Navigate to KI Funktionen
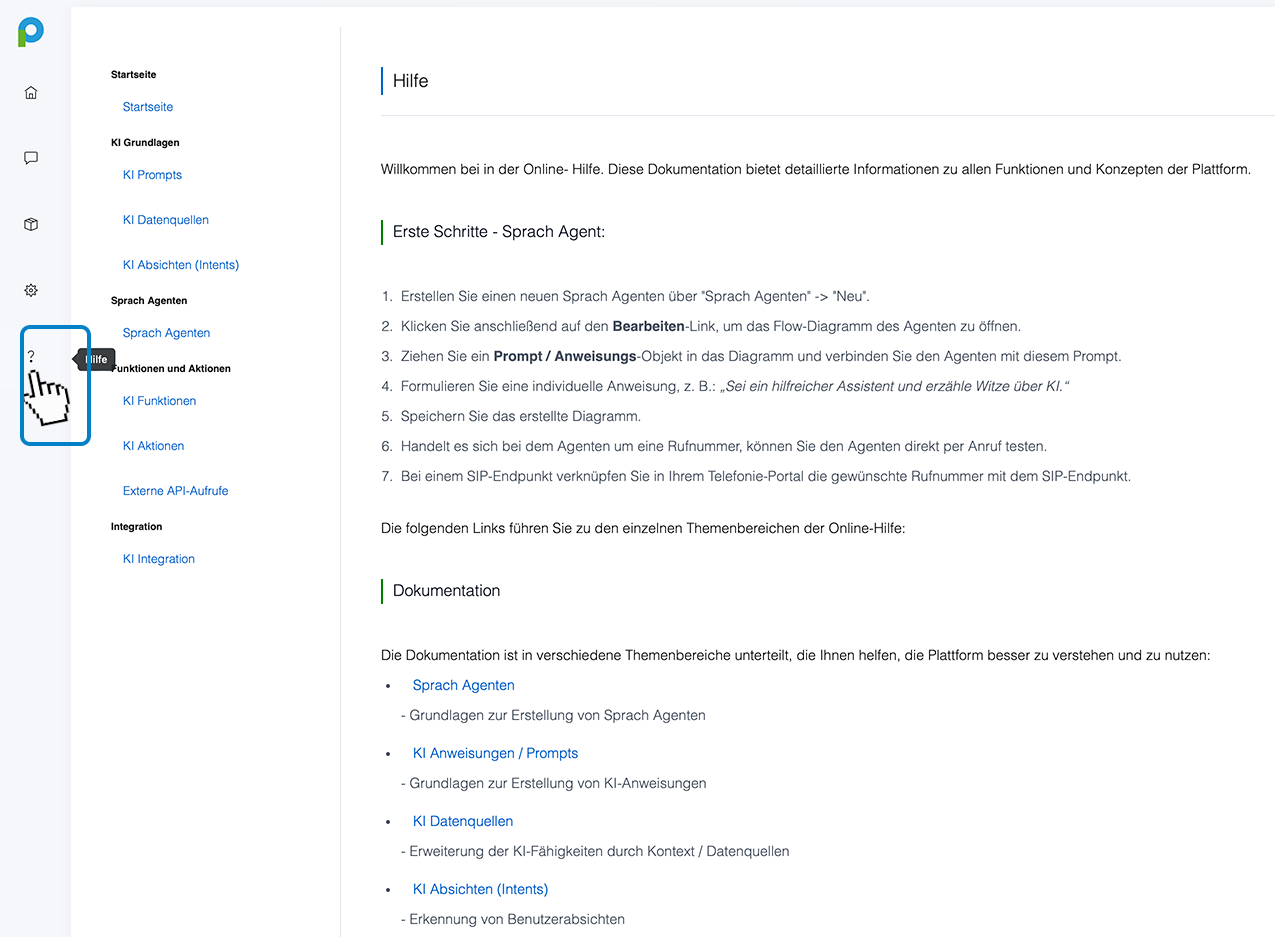The width and height of the screenshot is (1275, 937). click(159, 401)
